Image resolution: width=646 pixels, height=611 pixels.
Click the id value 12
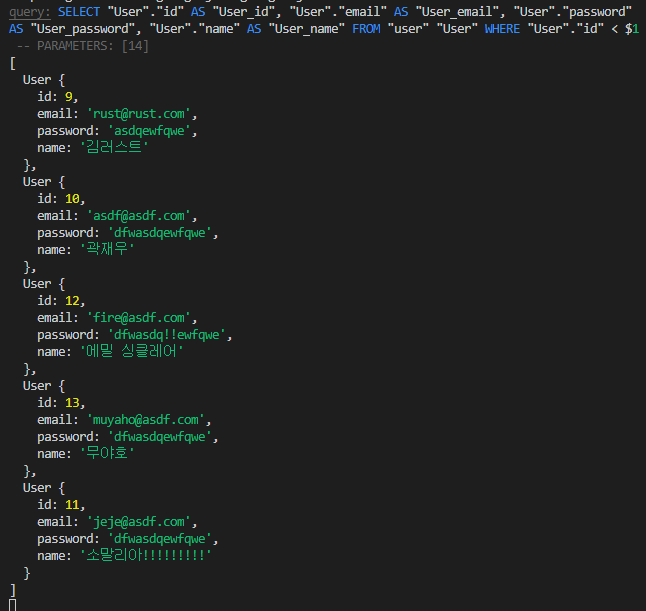(74, 301)
